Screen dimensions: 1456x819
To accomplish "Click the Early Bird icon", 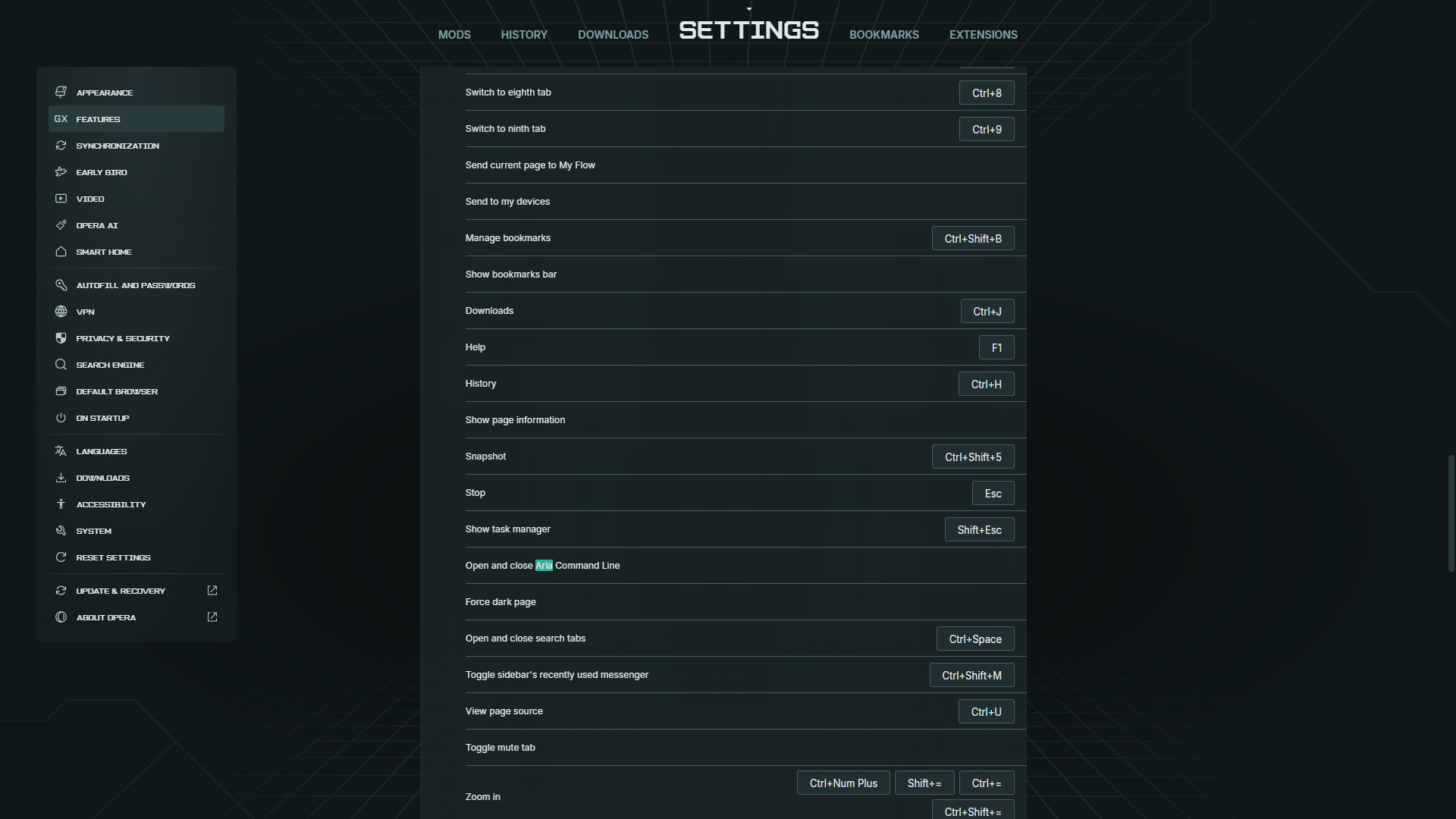I will (61, 172).
